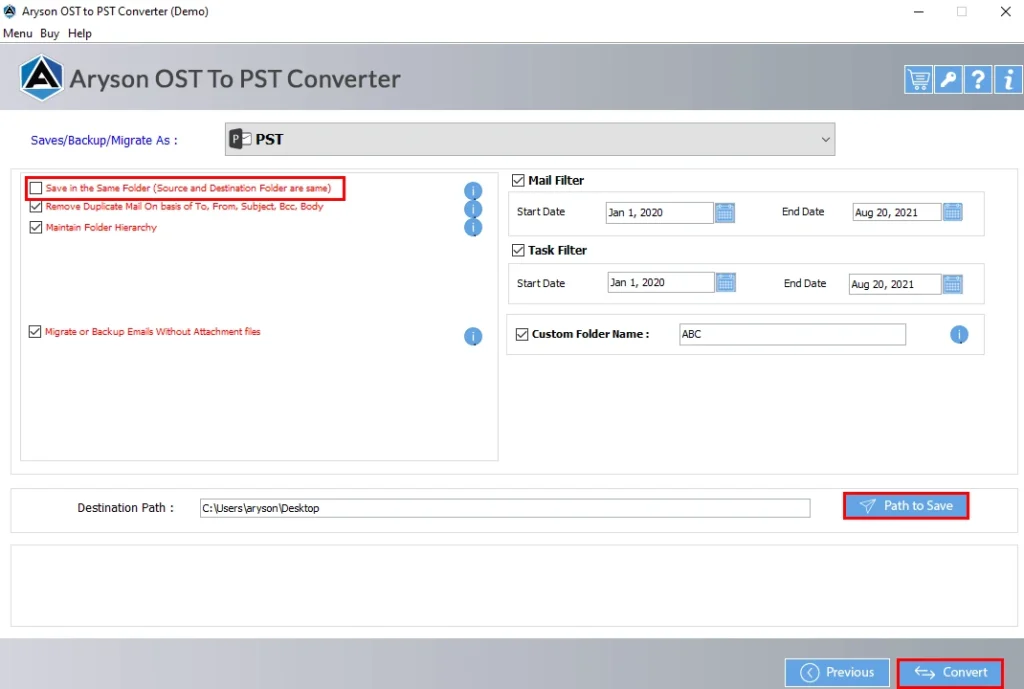Show info for Remove Duplicate Mail option
Screen dimensions: 1024x689
click(x=473, y=209)
